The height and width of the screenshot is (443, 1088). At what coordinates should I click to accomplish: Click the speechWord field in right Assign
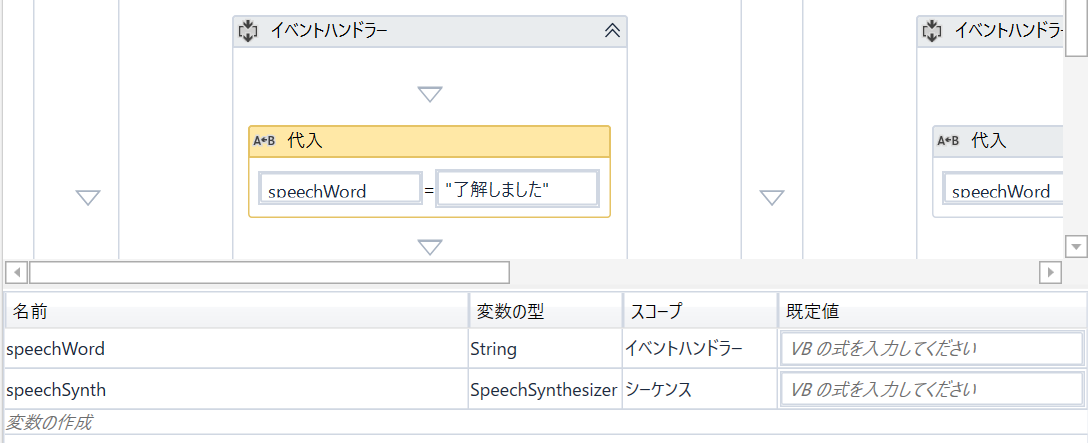[1000, 189]
